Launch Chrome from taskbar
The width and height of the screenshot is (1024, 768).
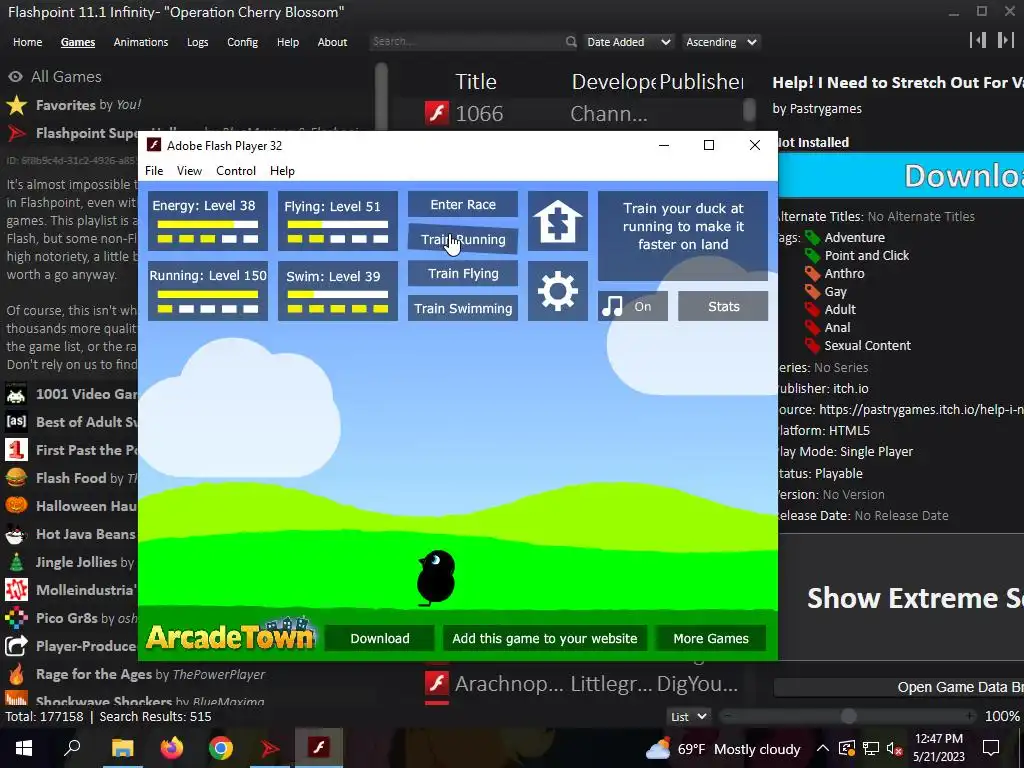(221, 748)
